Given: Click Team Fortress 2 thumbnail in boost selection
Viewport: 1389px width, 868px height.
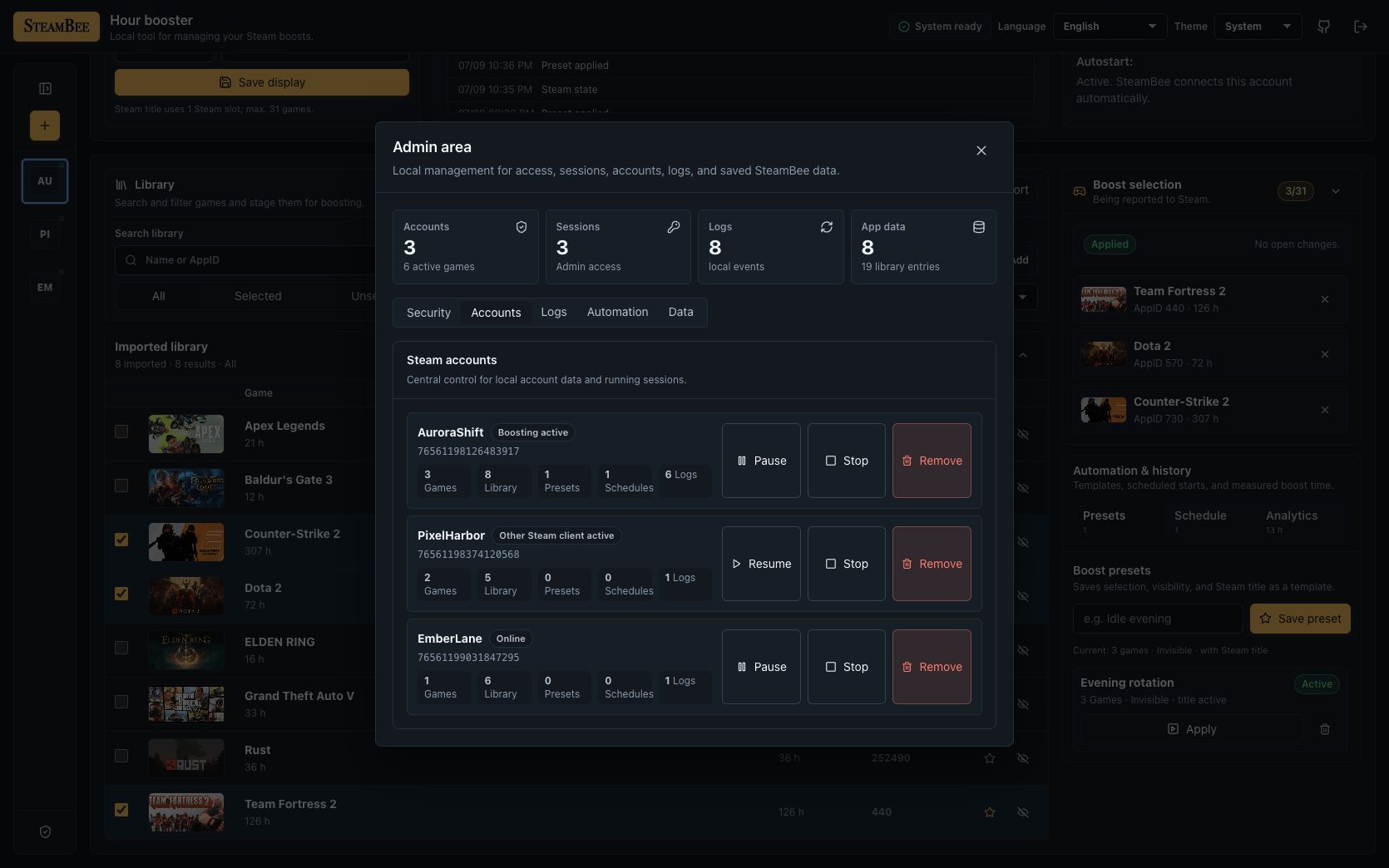Looking at the screenshot, I should coord(1104,299).
